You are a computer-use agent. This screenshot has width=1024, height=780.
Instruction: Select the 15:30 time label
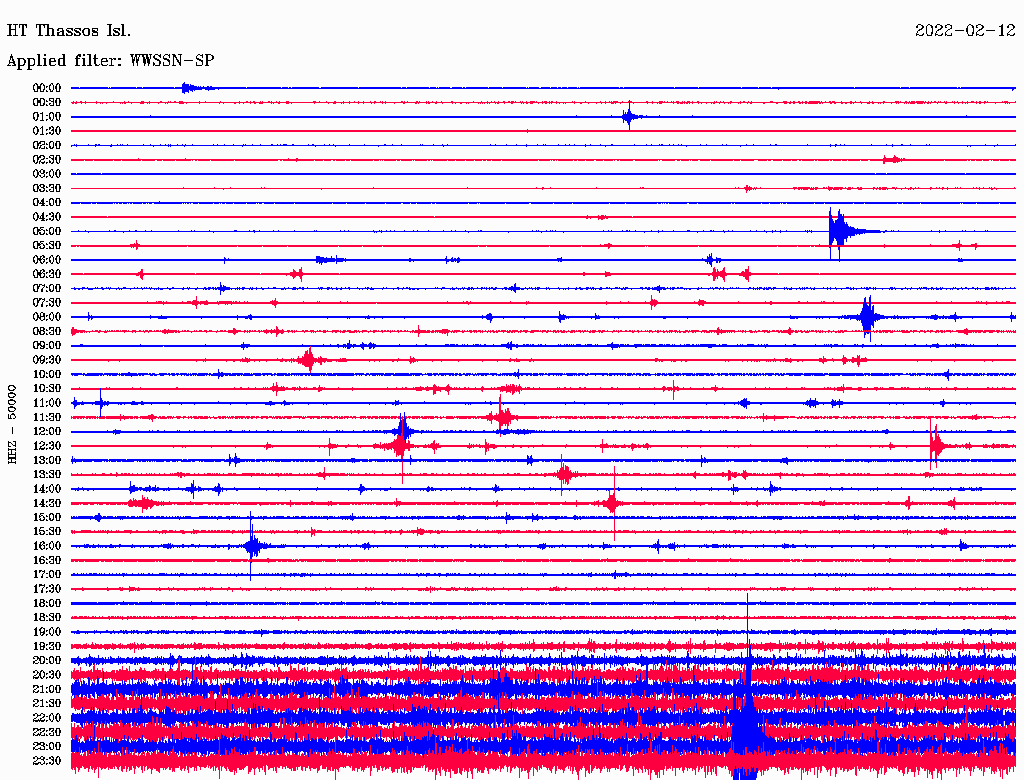46,532
